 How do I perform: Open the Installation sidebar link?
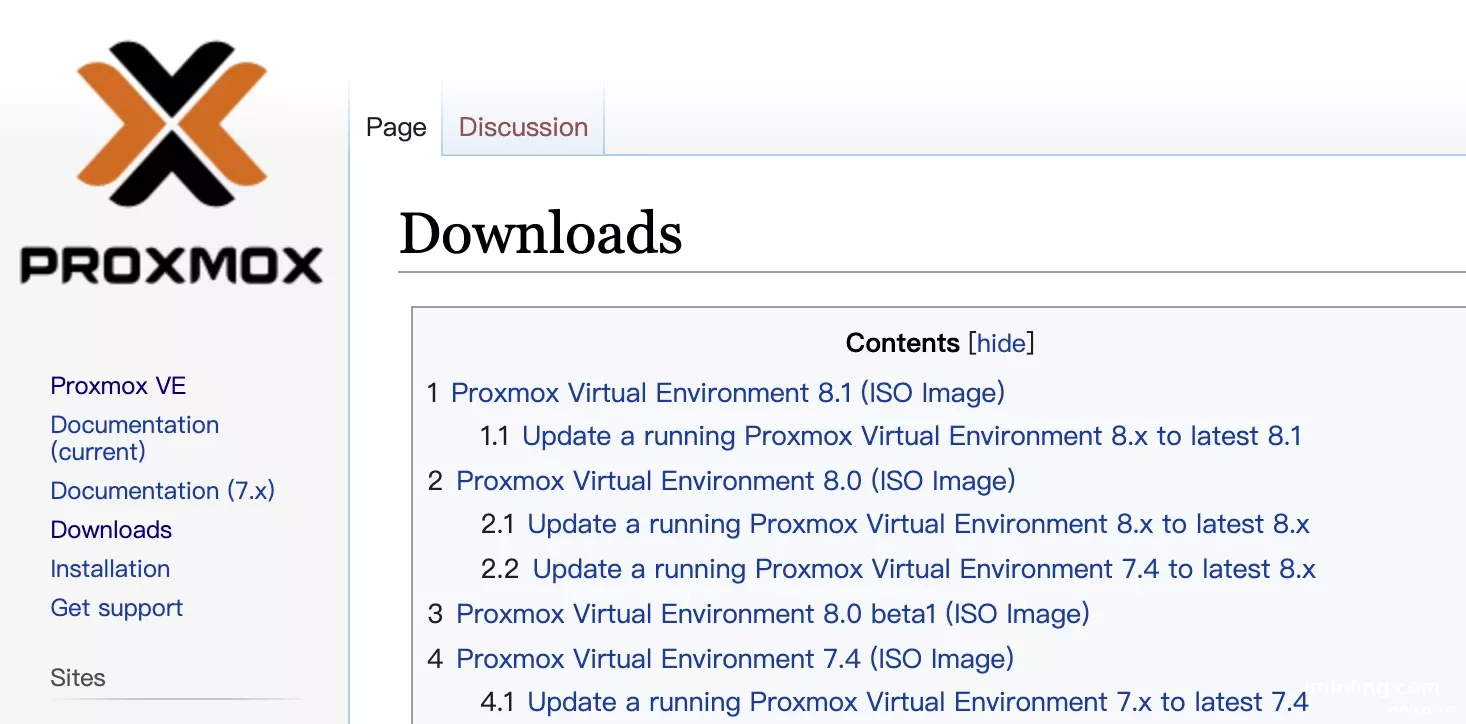pyautogui.click(x=110, y=569)
